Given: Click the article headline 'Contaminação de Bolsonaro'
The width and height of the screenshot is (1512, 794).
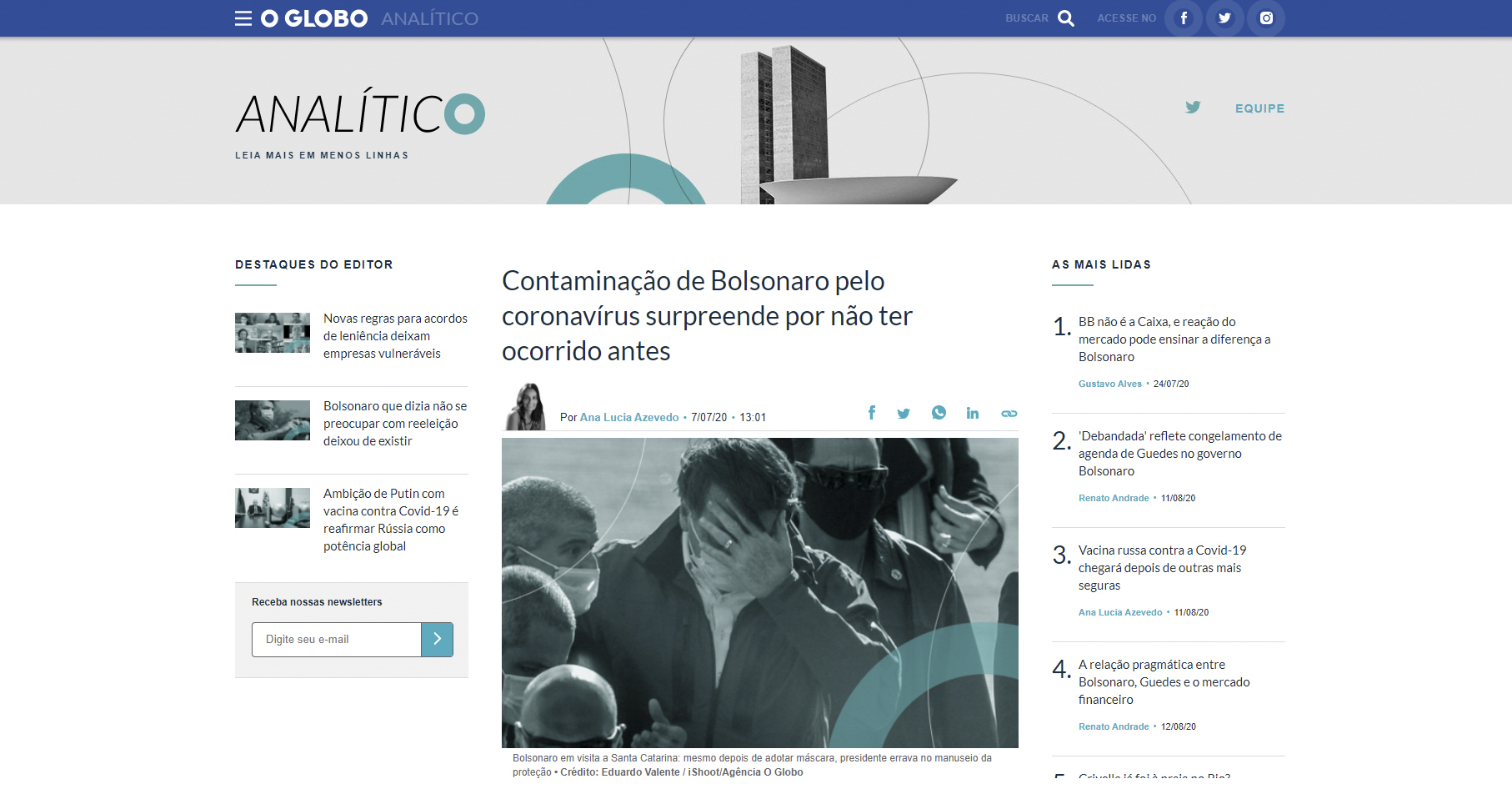Looking at the screenshot, I should click(707, 316).
